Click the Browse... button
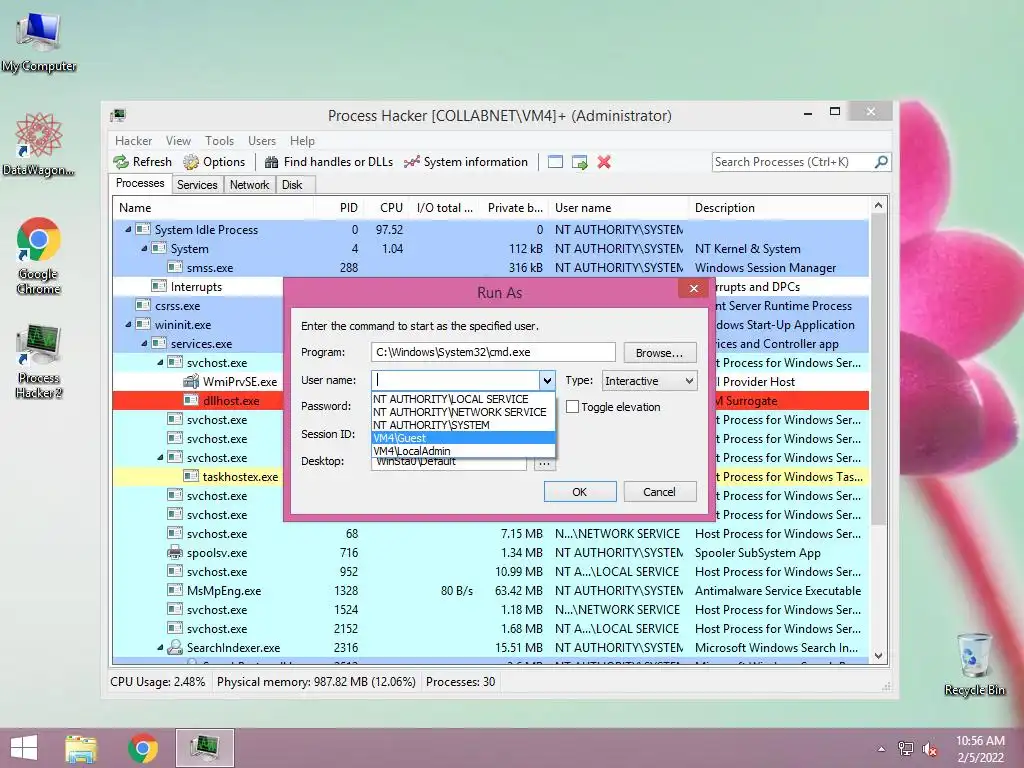 point(660,353)
